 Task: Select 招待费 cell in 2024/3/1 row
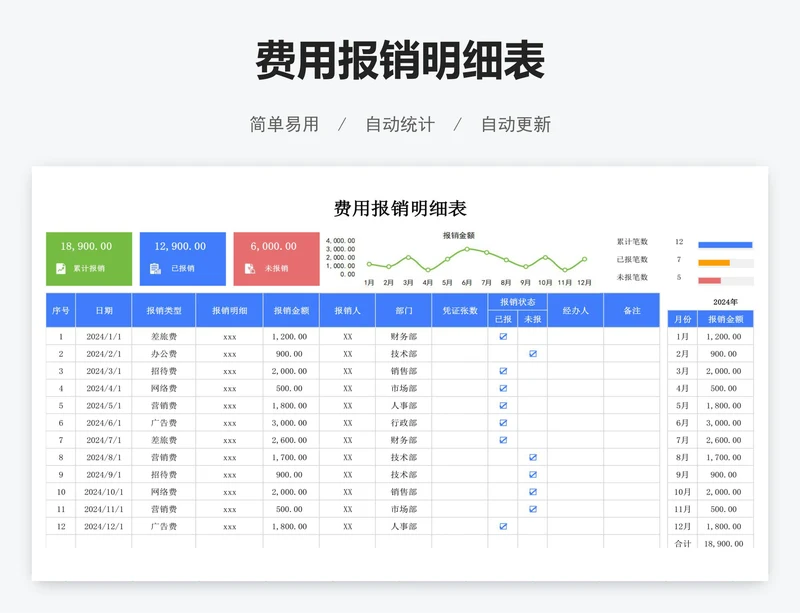(164, 371)
